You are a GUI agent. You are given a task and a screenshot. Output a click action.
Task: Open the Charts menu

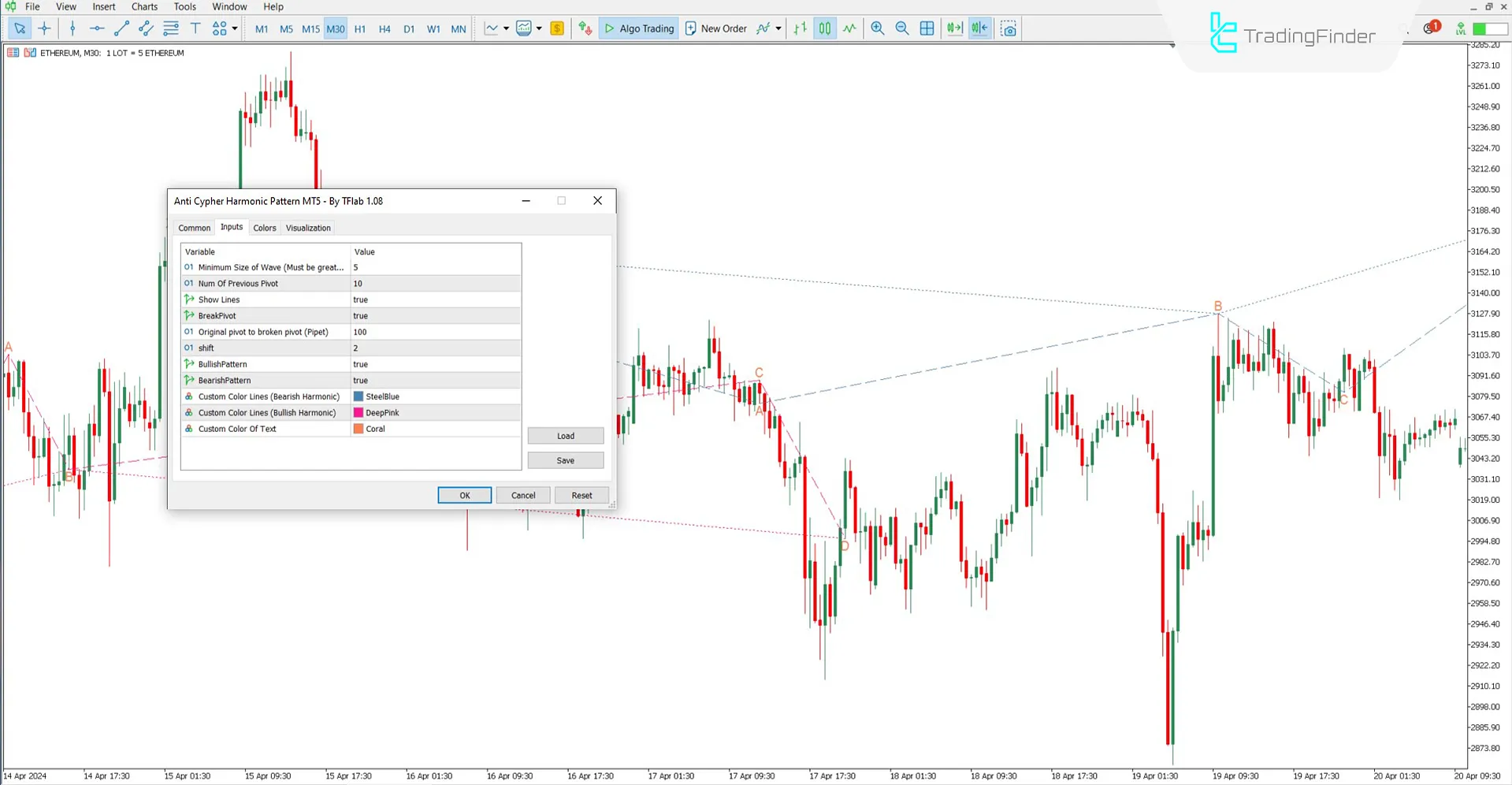(x=143, y=6)
